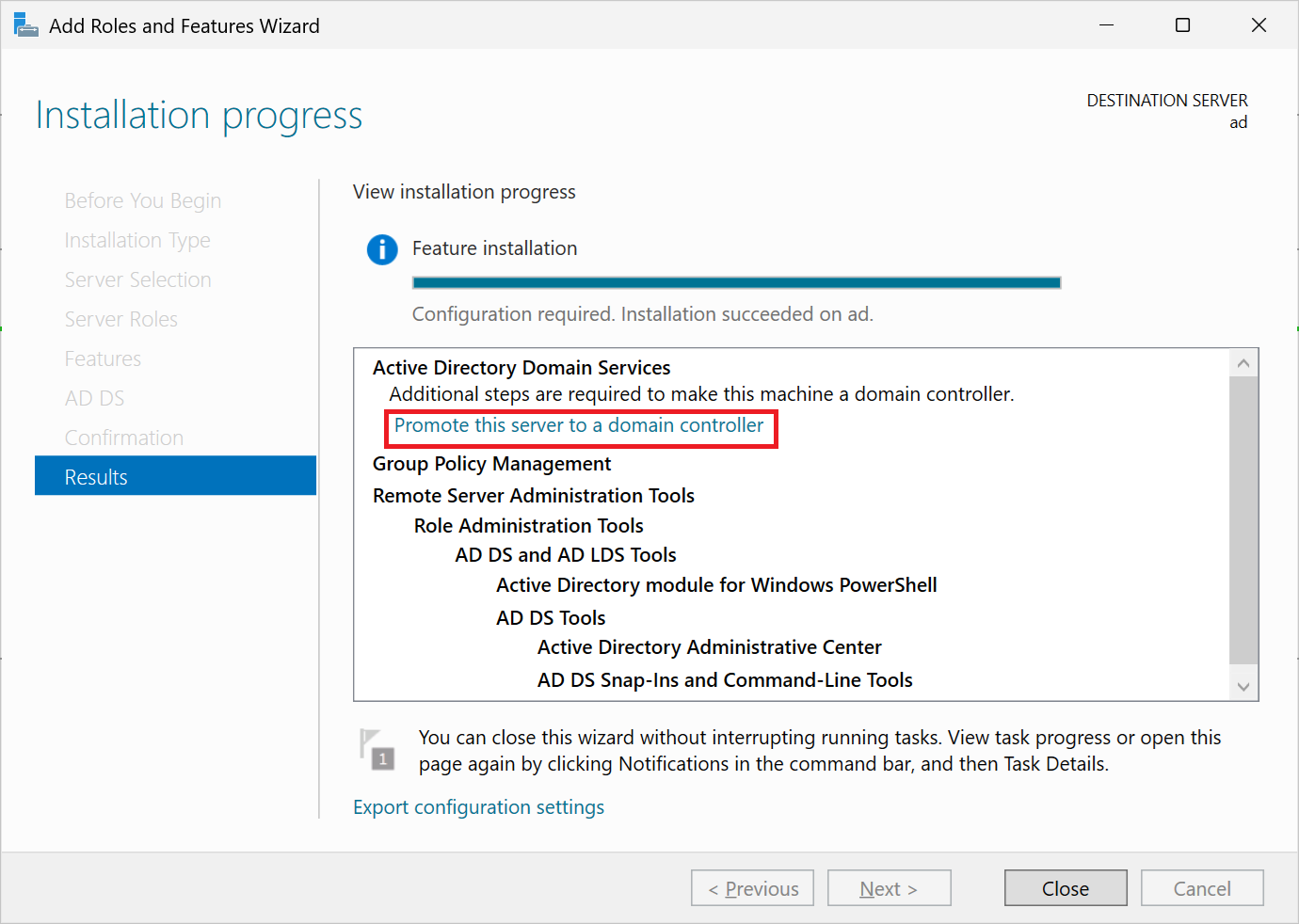
Task: Click the Add Roles and Features Wizard title bar icon
Action: [x=24, y=24]
